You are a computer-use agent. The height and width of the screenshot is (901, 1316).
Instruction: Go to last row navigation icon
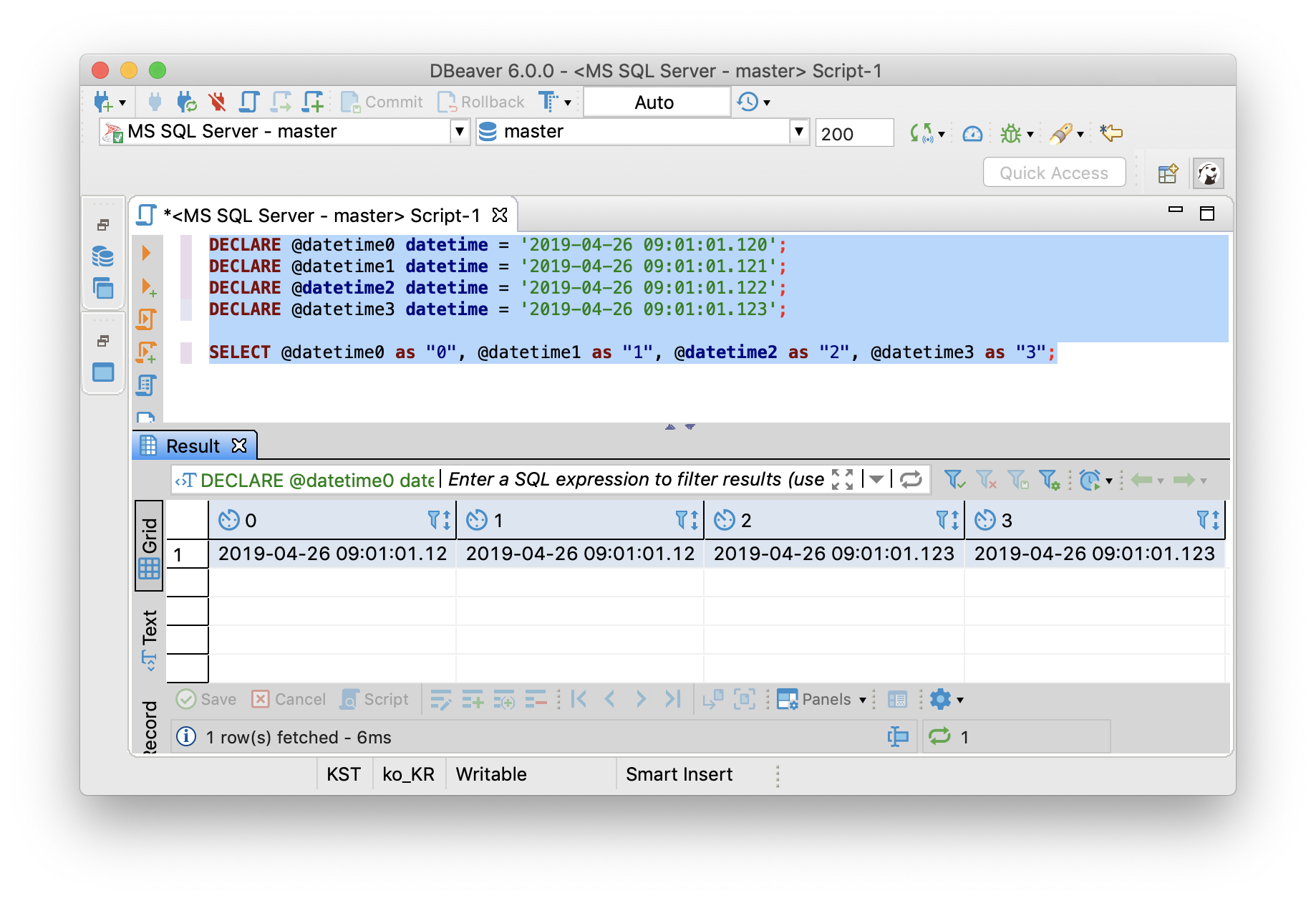tap(672, 699)
